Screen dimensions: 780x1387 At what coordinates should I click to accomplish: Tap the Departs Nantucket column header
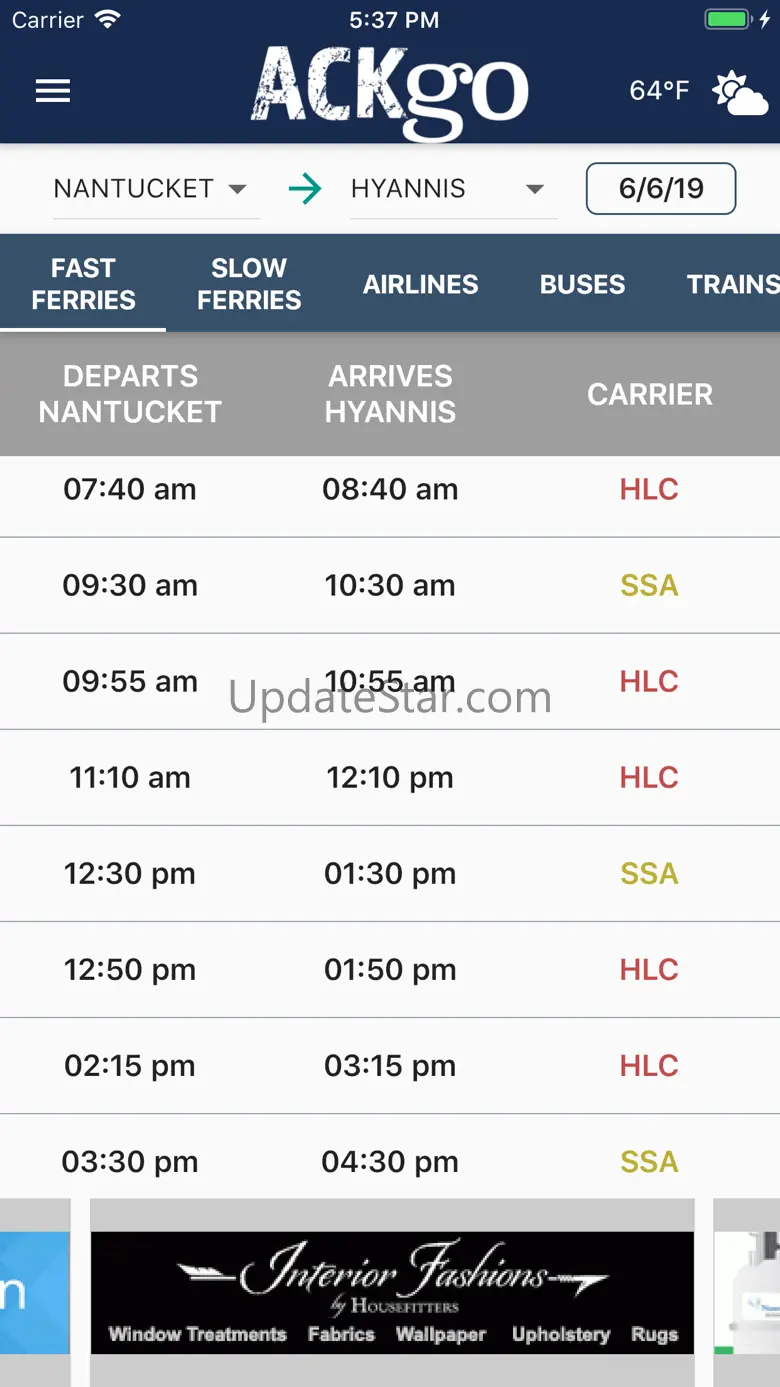coord(130,394)
